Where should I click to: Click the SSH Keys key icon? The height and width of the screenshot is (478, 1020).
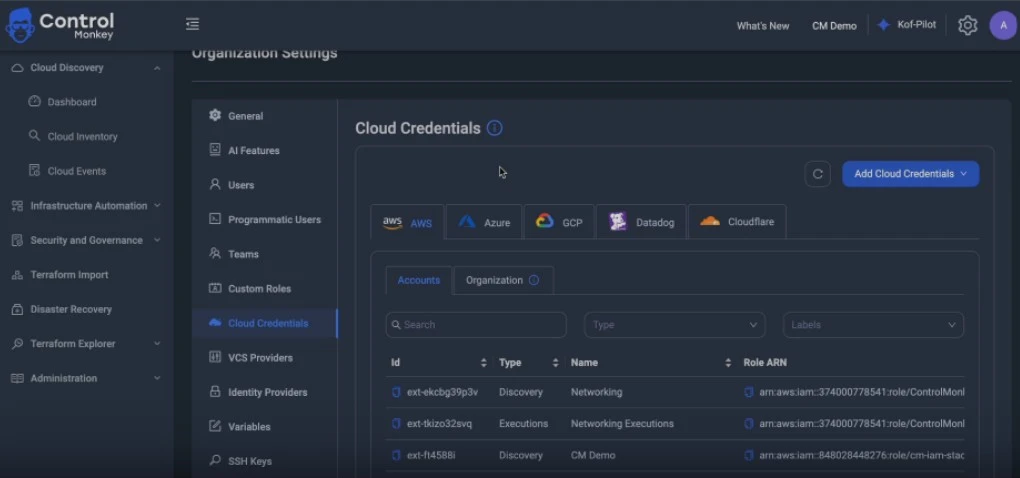215,460
